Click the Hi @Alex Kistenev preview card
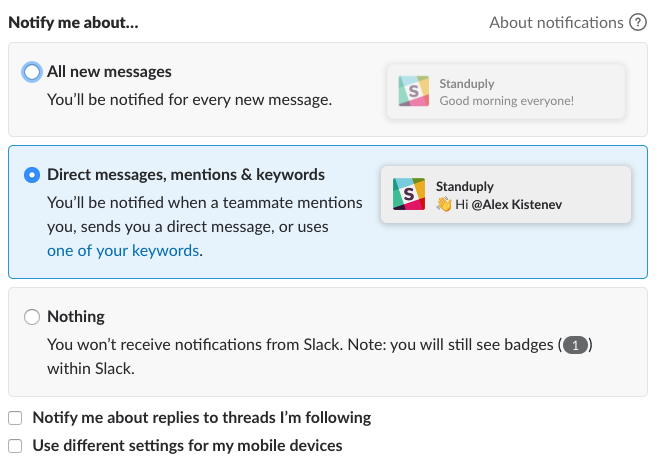Screen dimensions: 658x466 coord(506,194)
